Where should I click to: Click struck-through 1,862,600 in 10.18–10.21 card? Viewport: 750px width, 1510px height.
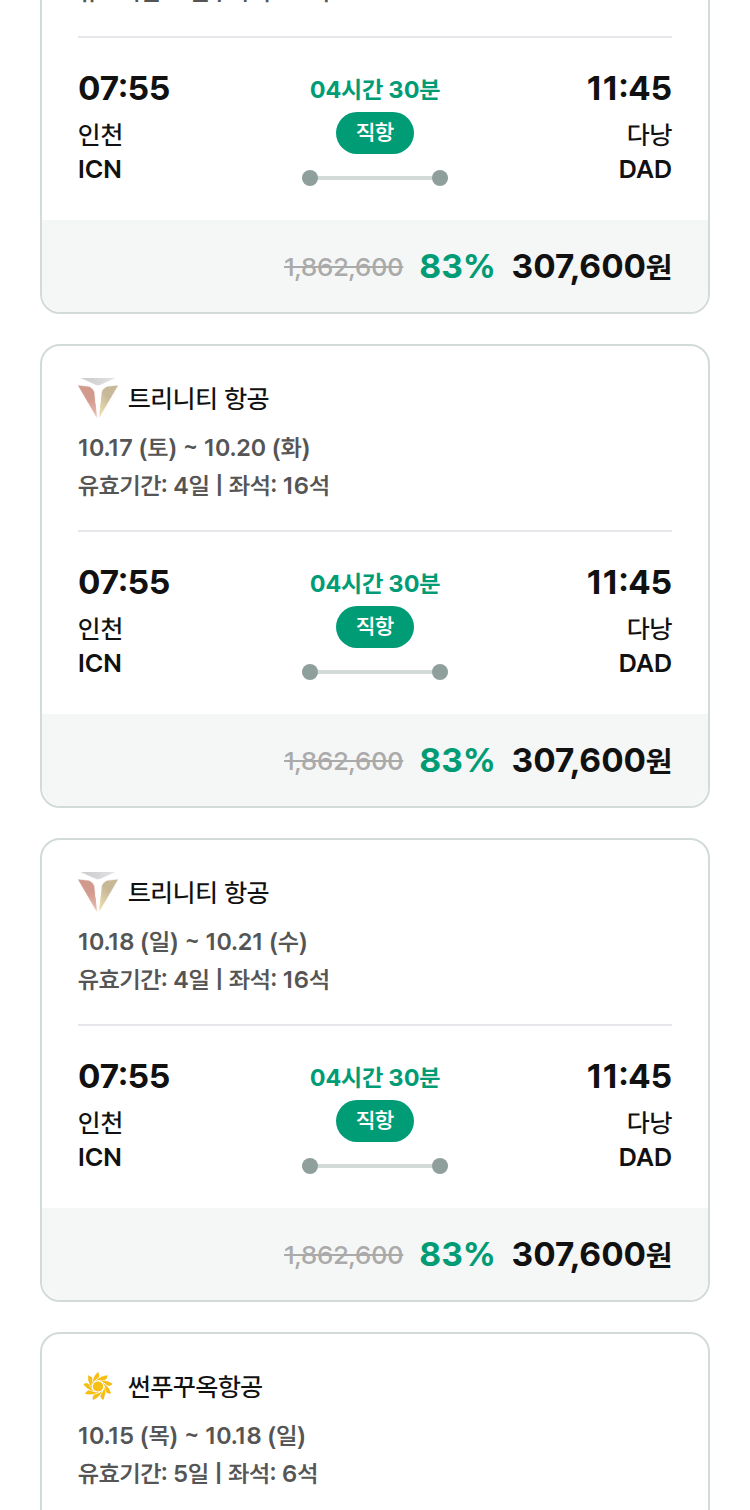344,1255
